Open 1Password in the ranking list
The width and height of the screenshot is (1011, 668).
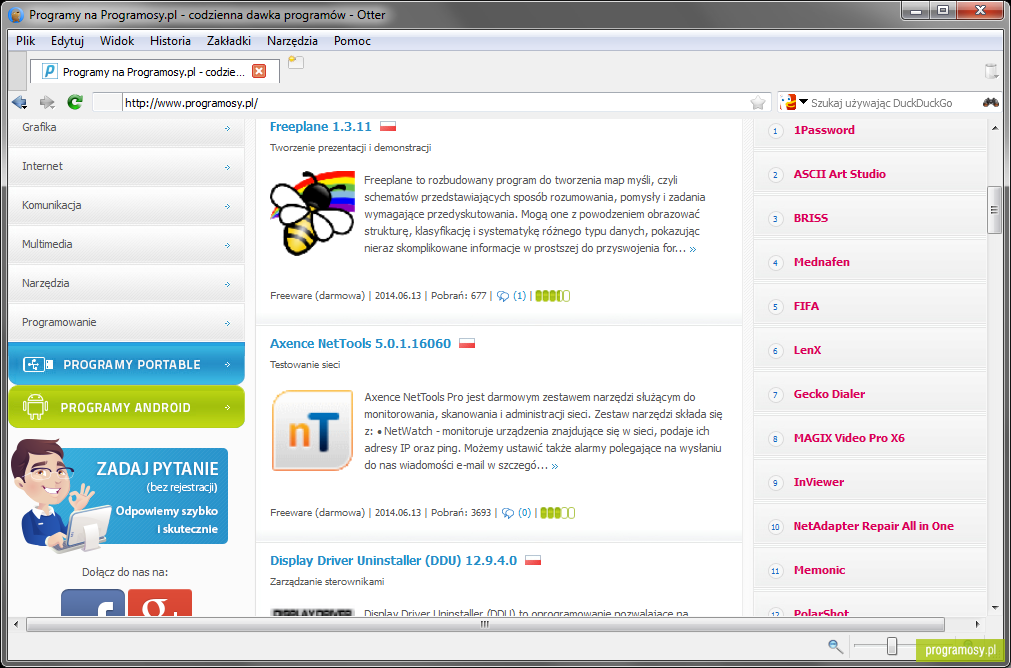click(824, 130)
